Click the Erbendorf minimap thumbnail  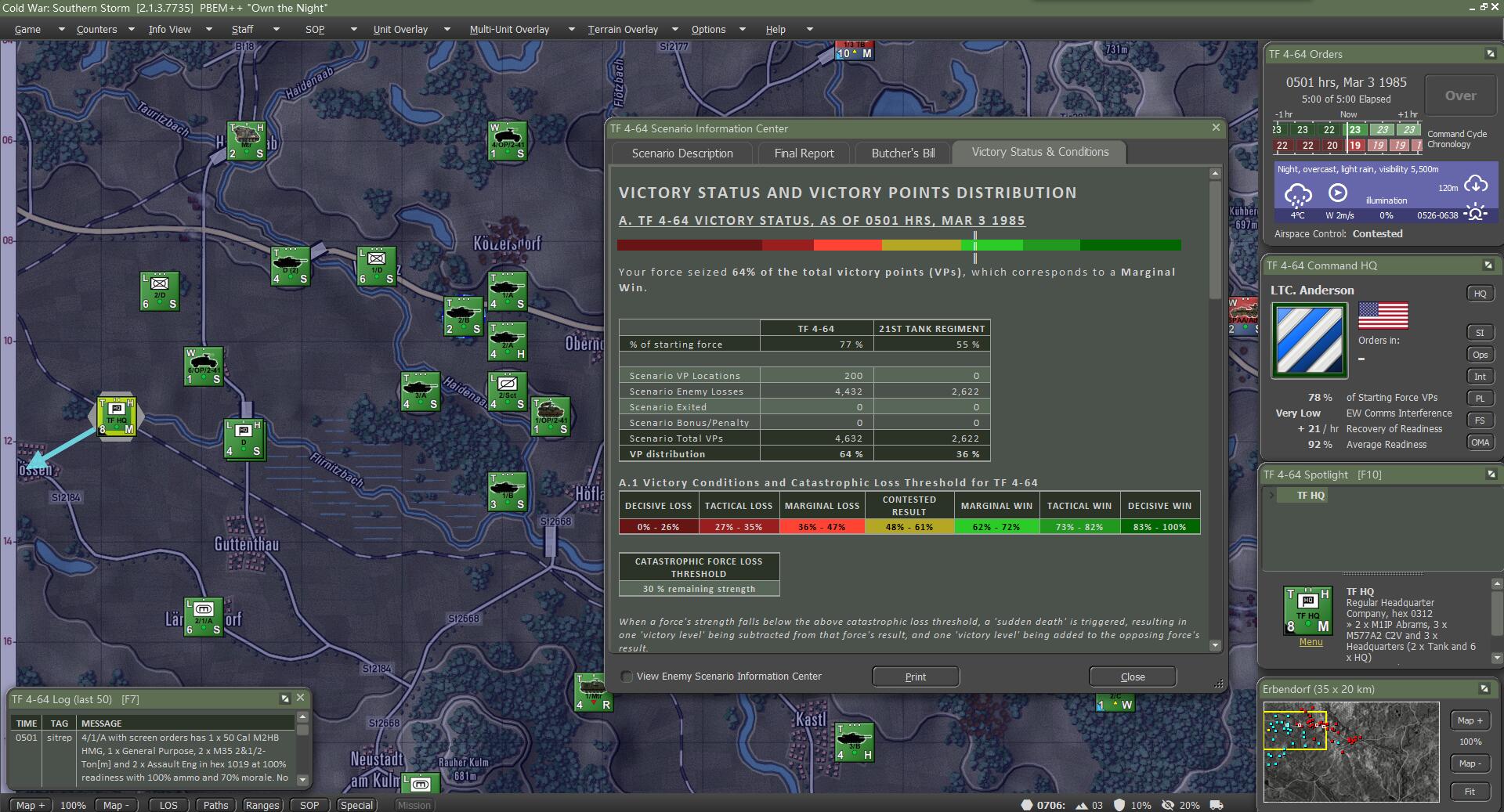[1350, 752]
